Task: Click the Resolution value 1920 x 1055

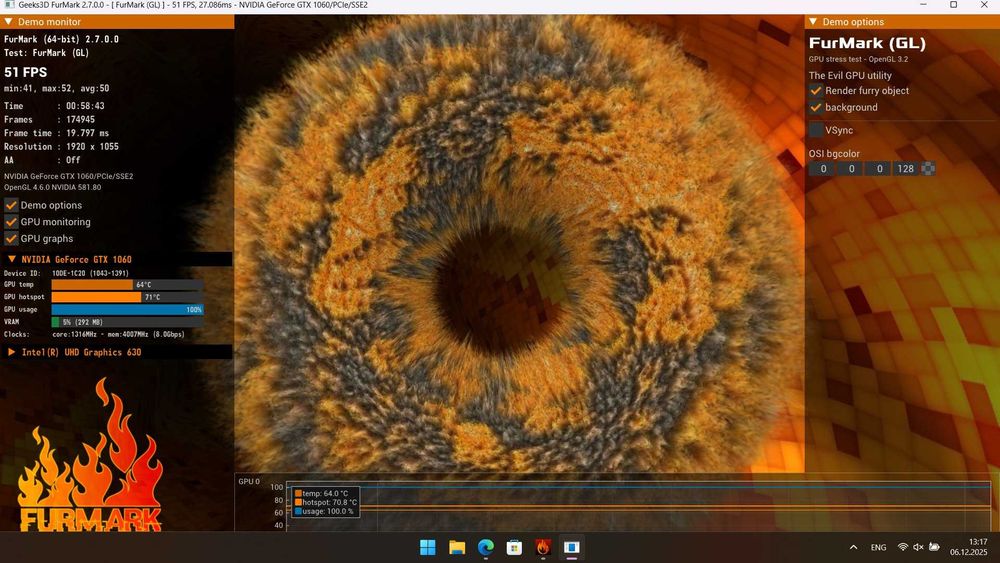Action: click(x=92, y=147)
